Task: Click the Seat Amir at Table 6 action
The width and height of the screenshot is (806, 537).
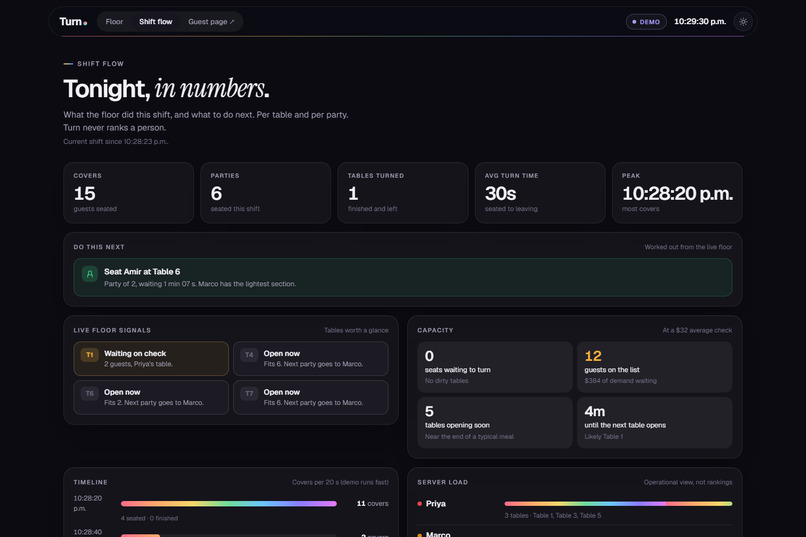Action: click(x=403, y=277)
